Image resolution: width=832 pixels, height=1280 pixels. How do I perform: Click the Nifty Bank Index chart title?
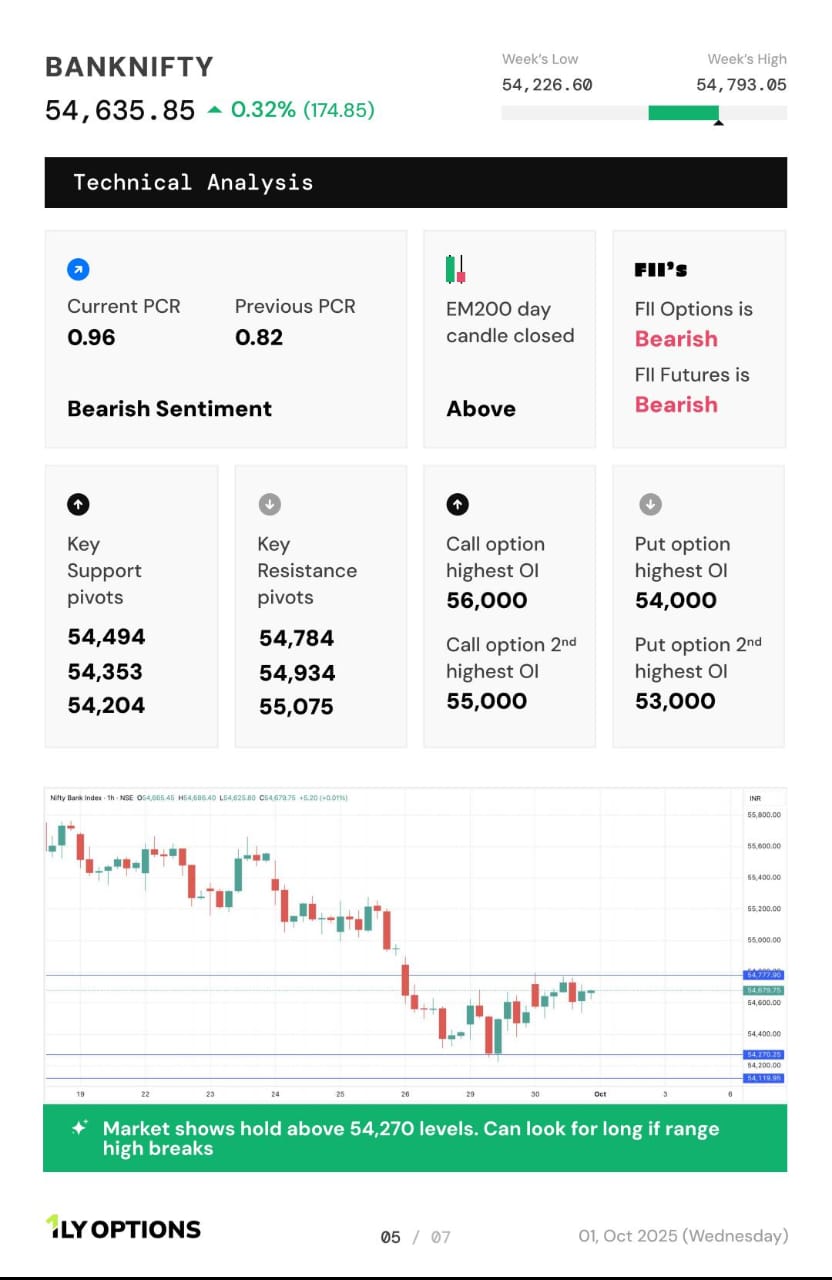pos(78,798)
